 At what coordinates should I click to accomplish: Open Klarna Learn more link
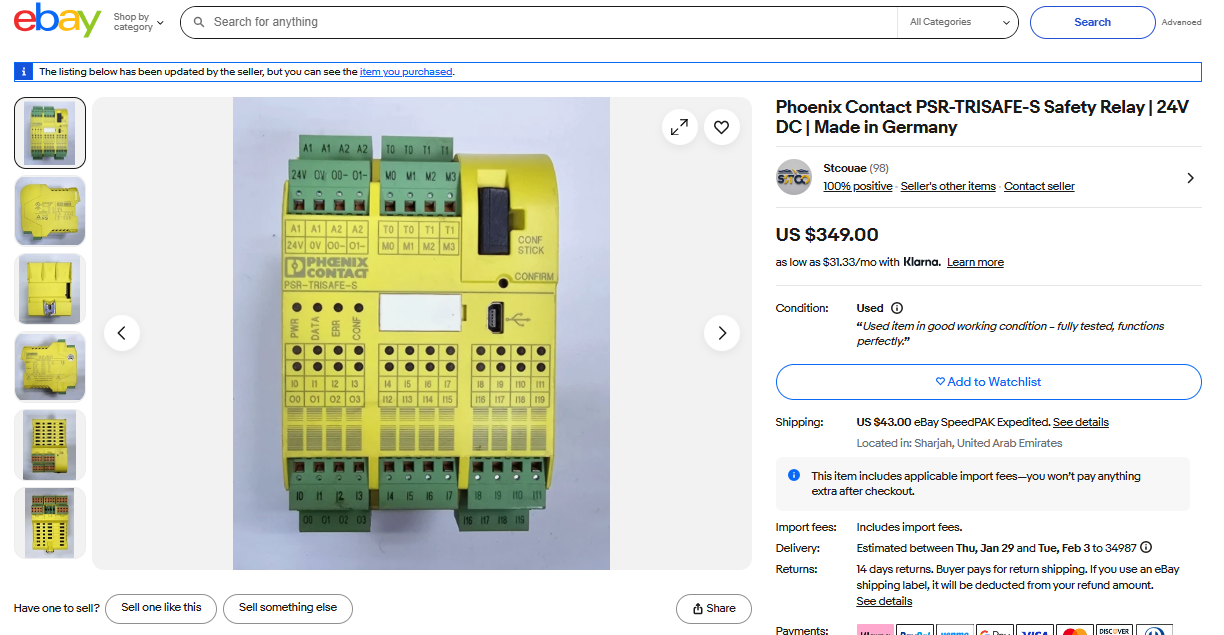(x=975, y=262)
